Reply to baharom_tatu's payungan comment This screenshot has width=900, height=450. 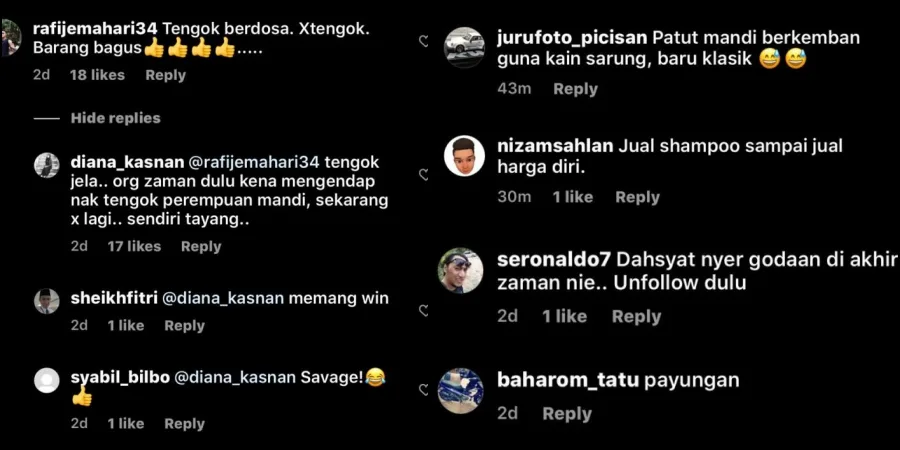567,414
